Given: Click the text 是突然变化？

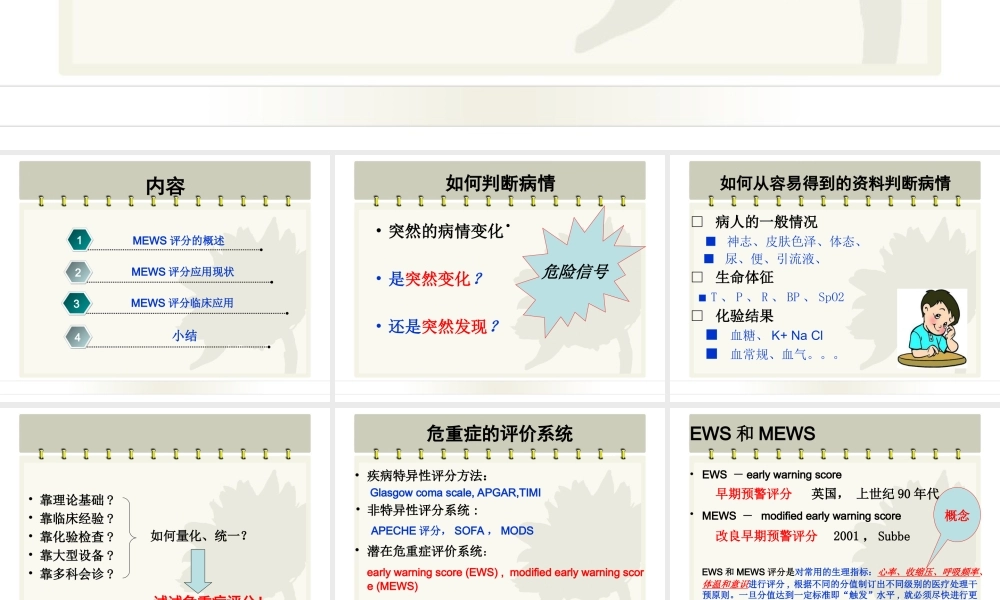Looking at the screenshot, I should pyautogui.click(x=436, y=279).
